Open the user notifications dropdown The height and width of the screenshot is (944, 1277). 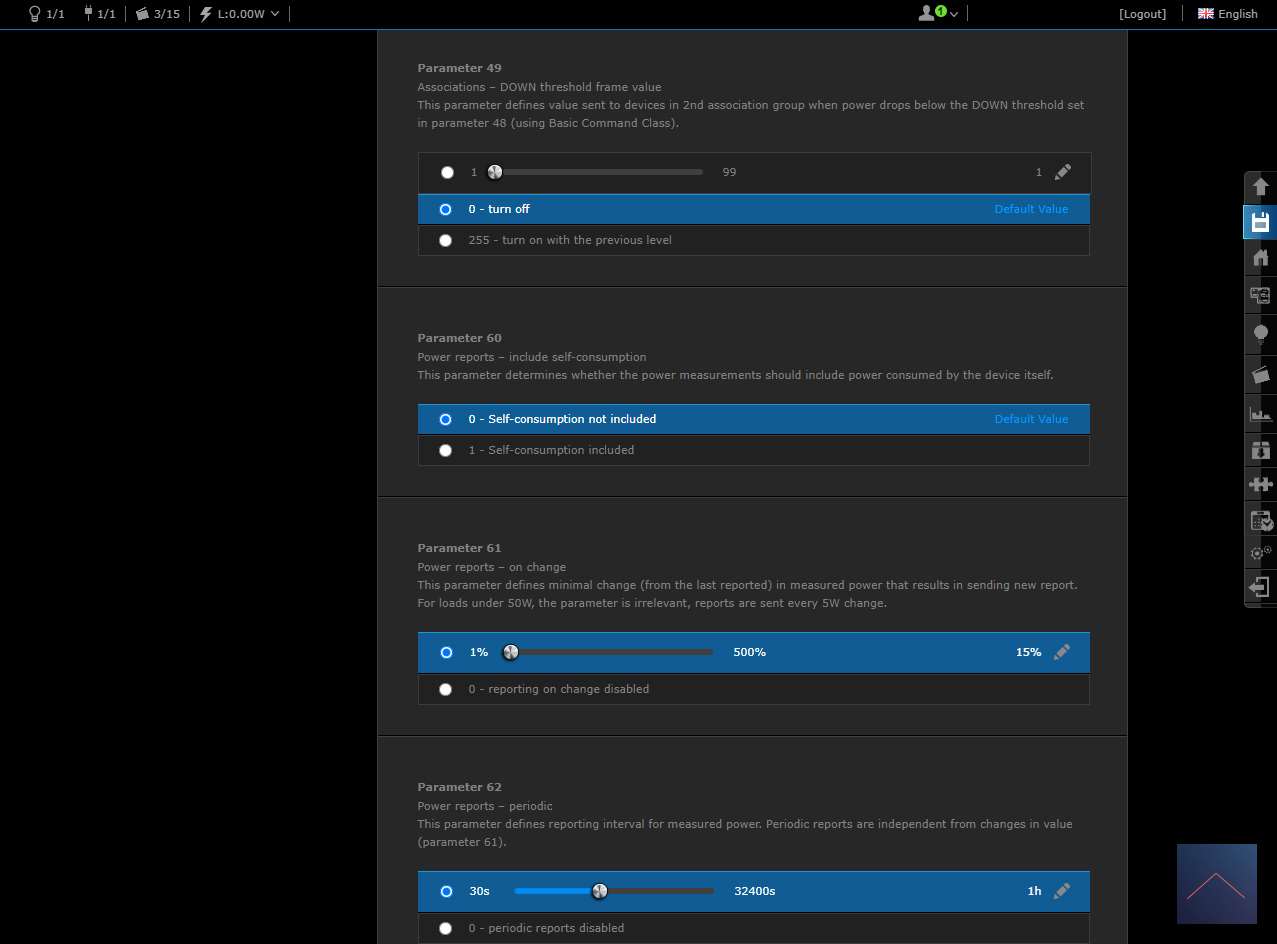pyautogui.click(x=938, y=14)
